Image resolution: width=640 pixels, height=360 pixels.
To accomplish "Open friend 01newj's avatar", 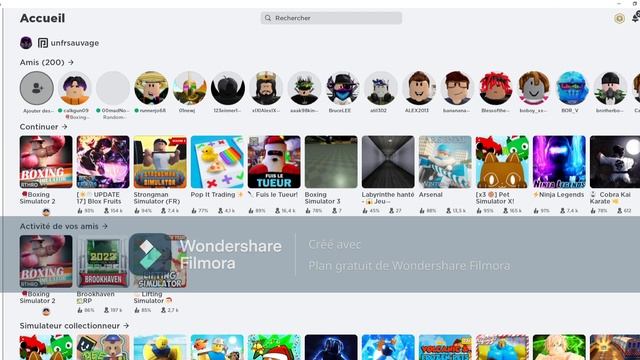I will tap(189, 88).
